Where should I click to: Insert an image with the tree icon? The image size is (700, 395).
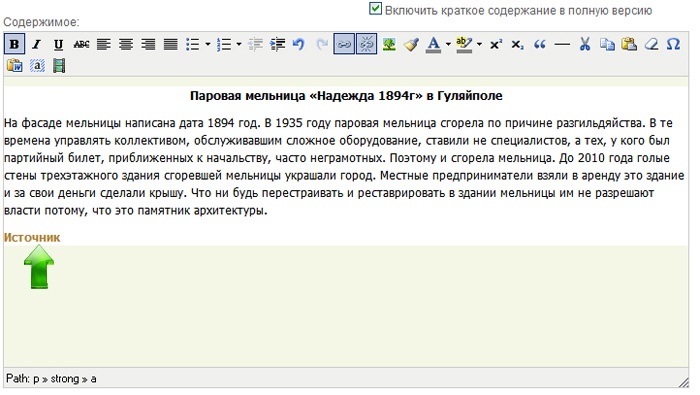389,44
